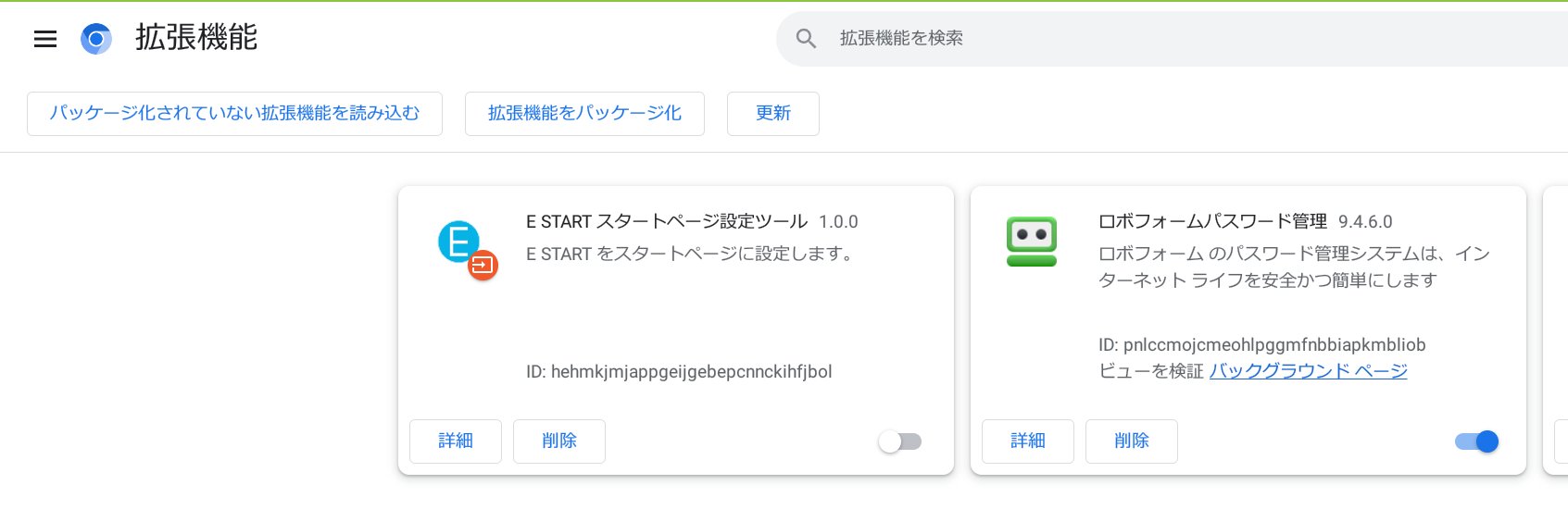
Task: Click パッケージ化されていない拡張機能を読み込む button
Action: [x=234, y=114]
